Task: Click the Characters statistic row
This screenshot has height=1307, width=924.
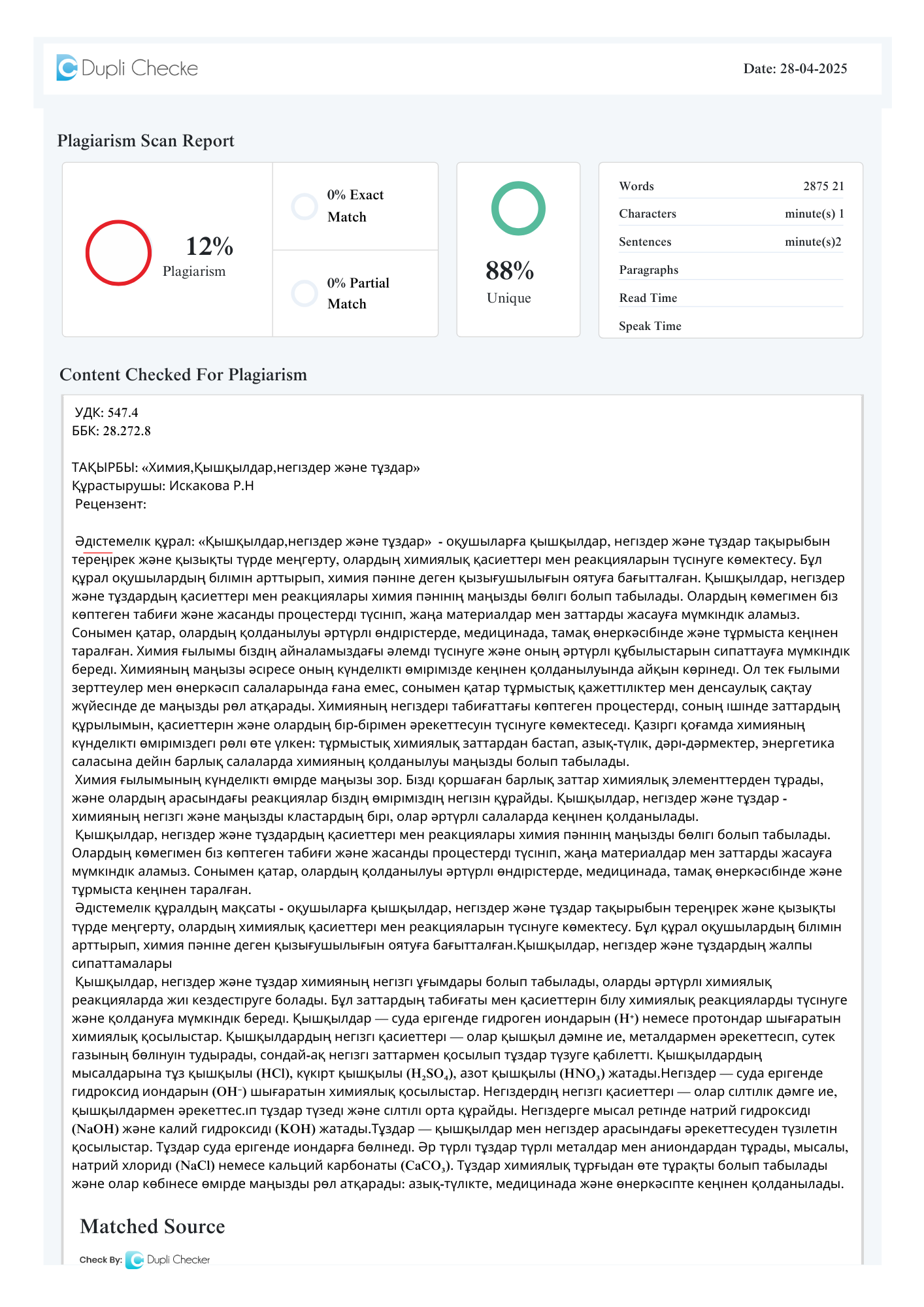Action: [731, 214]
